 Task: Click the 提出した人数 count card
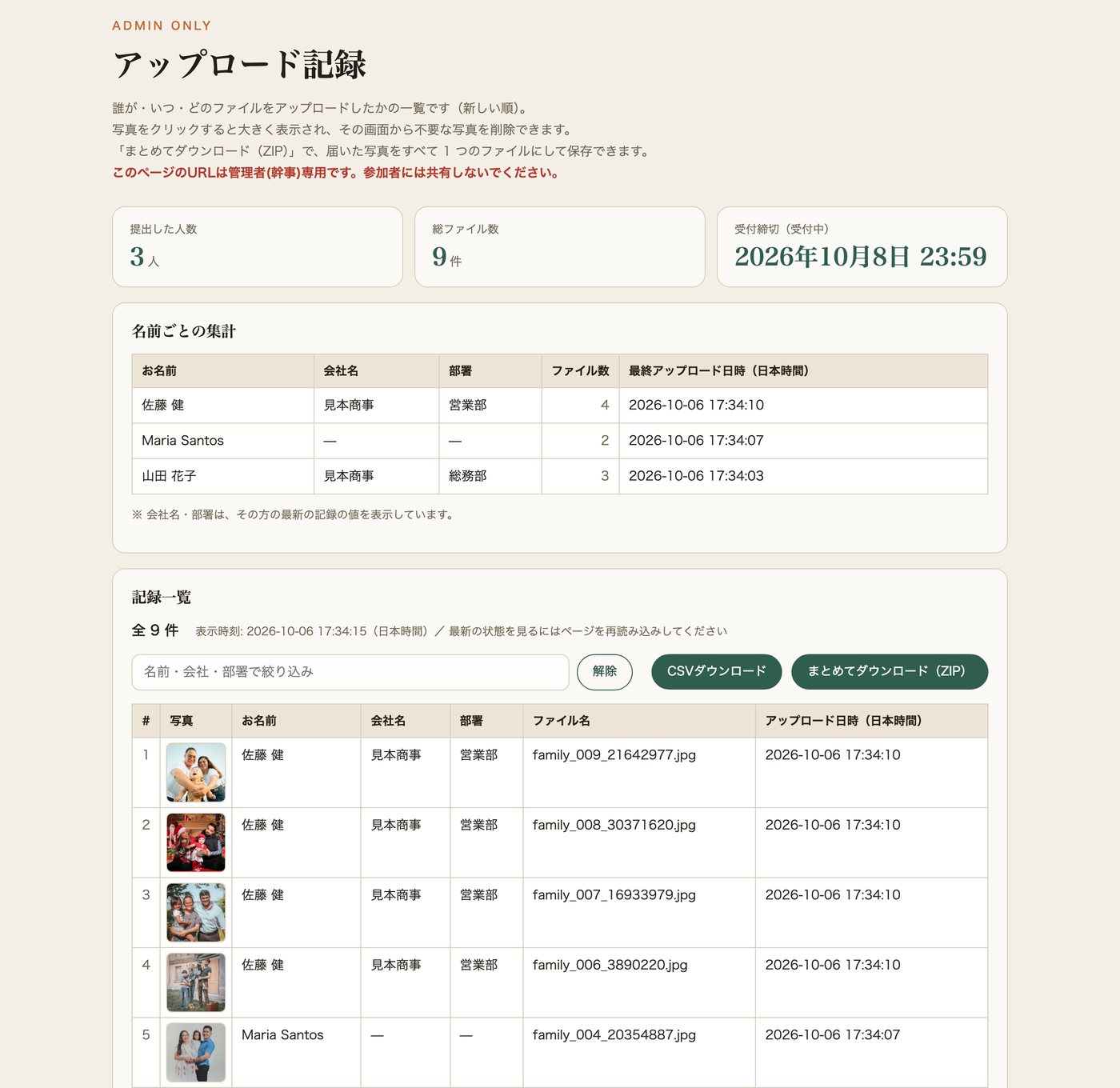coord(258,246)
